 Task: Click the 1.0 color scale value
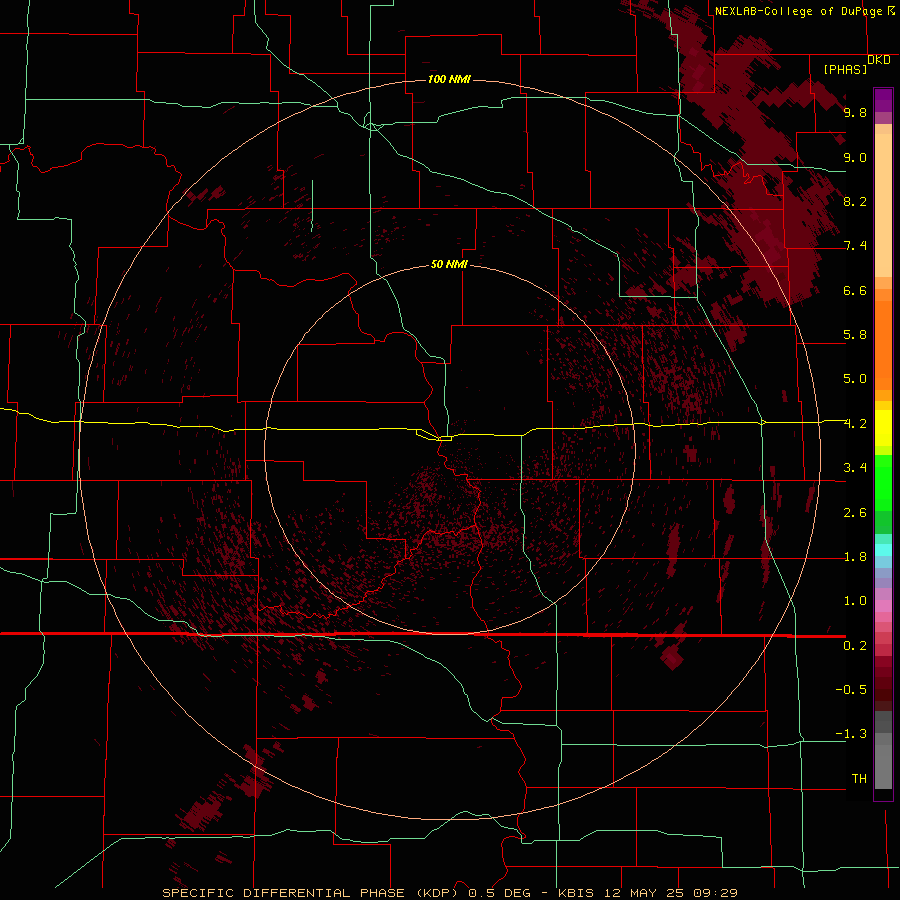tap(855, 601)
